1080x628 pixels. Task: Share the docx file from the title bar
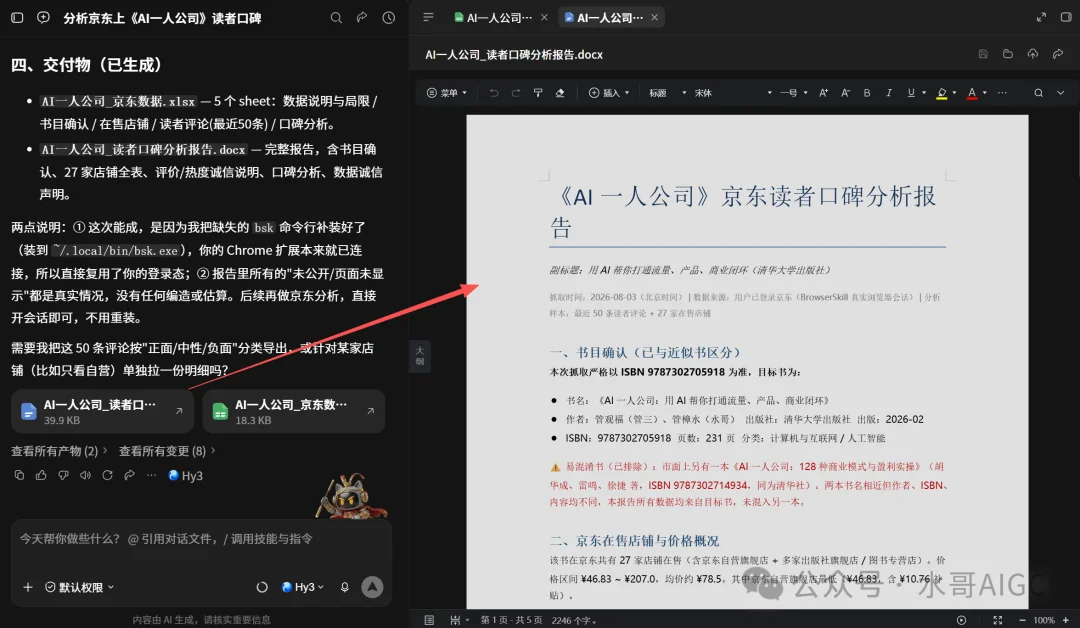(1058, 54)
